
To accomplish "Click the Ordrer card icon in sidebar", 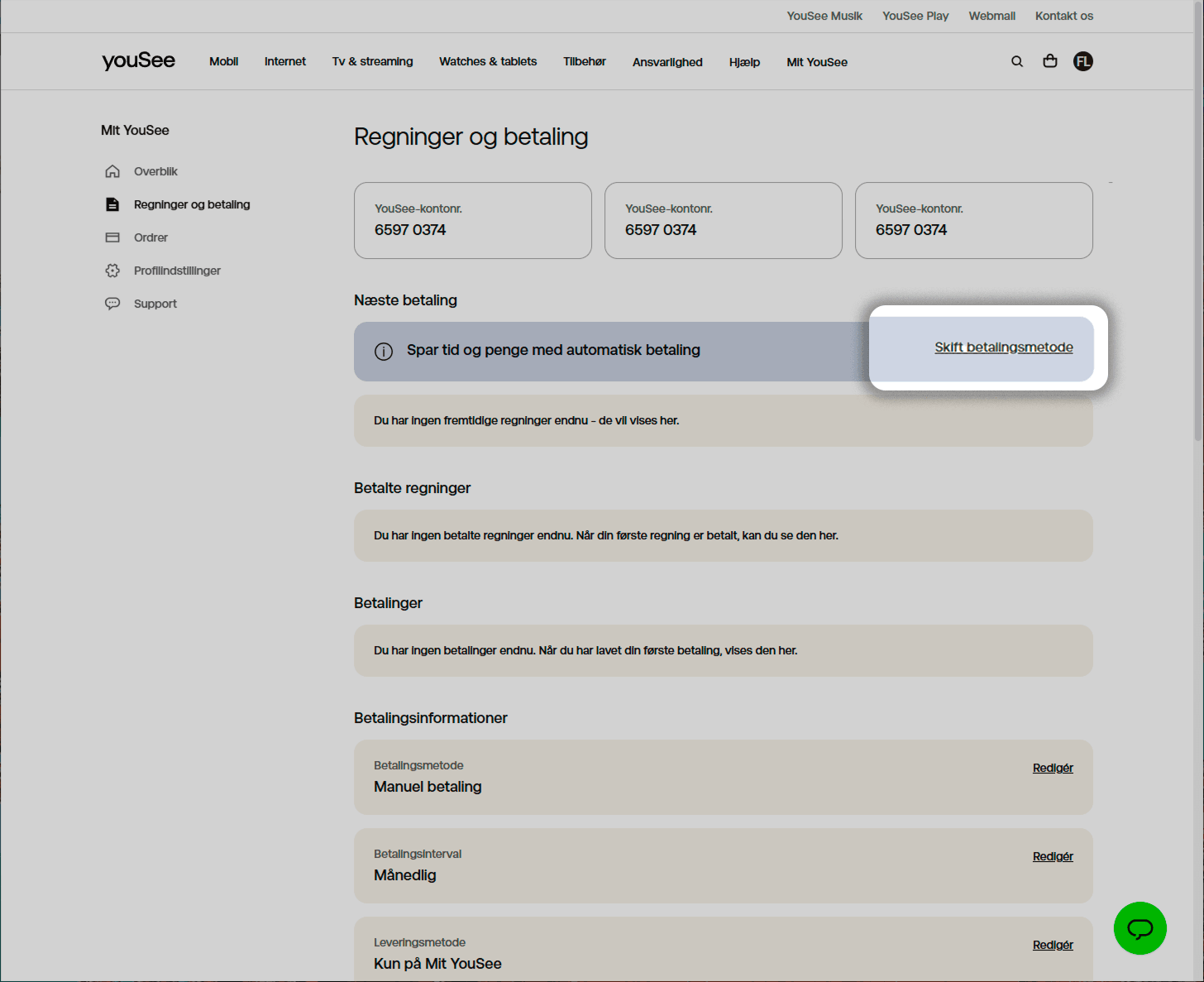I will (x=112, y=237).
